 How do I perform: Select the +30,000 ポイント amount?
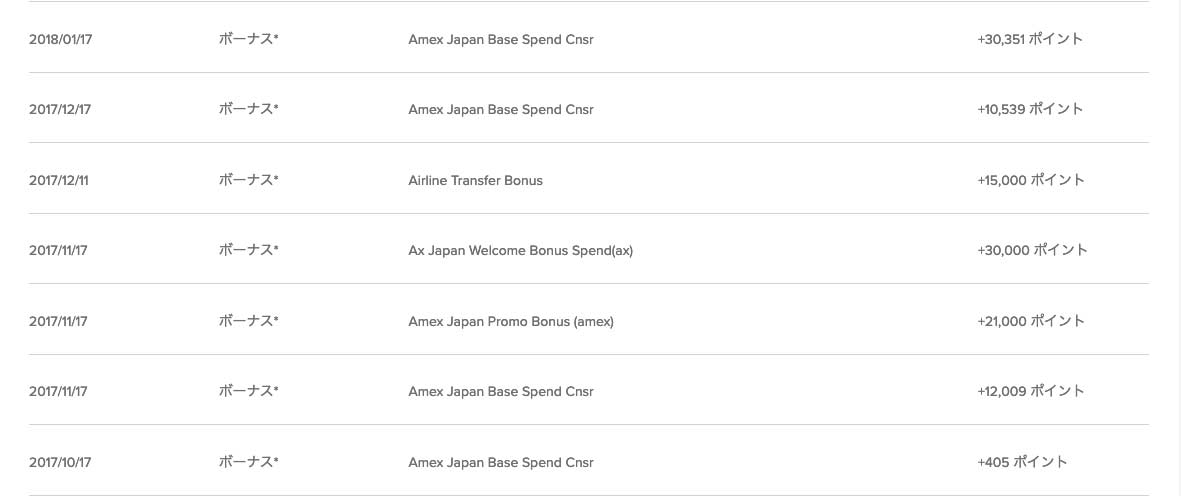click(x=1032, y=250)
